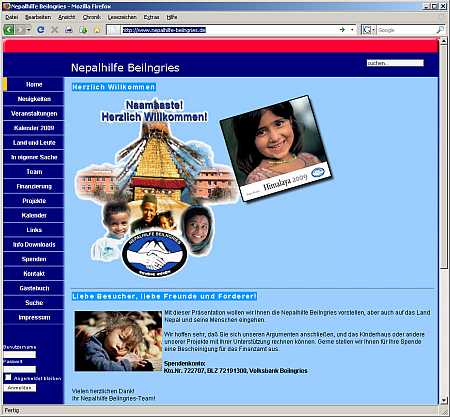Open Gästebuch in the sidebar
This screenshot has width=450, height=417.
[34, 288]
